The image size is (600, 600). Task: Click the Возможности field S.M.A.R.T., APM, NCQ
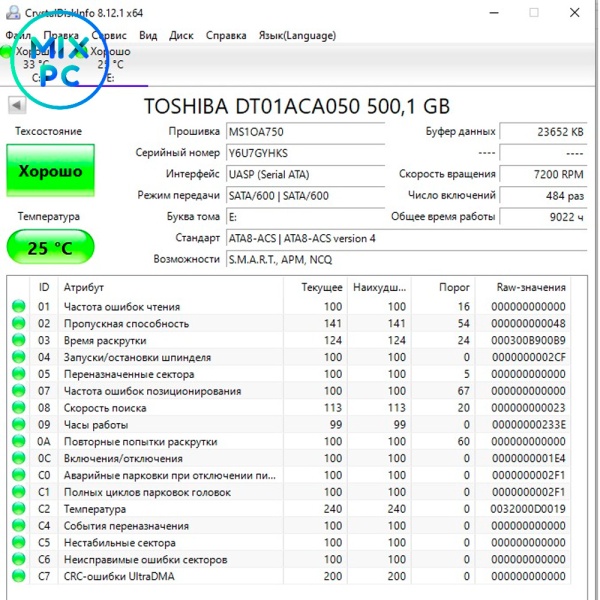(406, 260)
